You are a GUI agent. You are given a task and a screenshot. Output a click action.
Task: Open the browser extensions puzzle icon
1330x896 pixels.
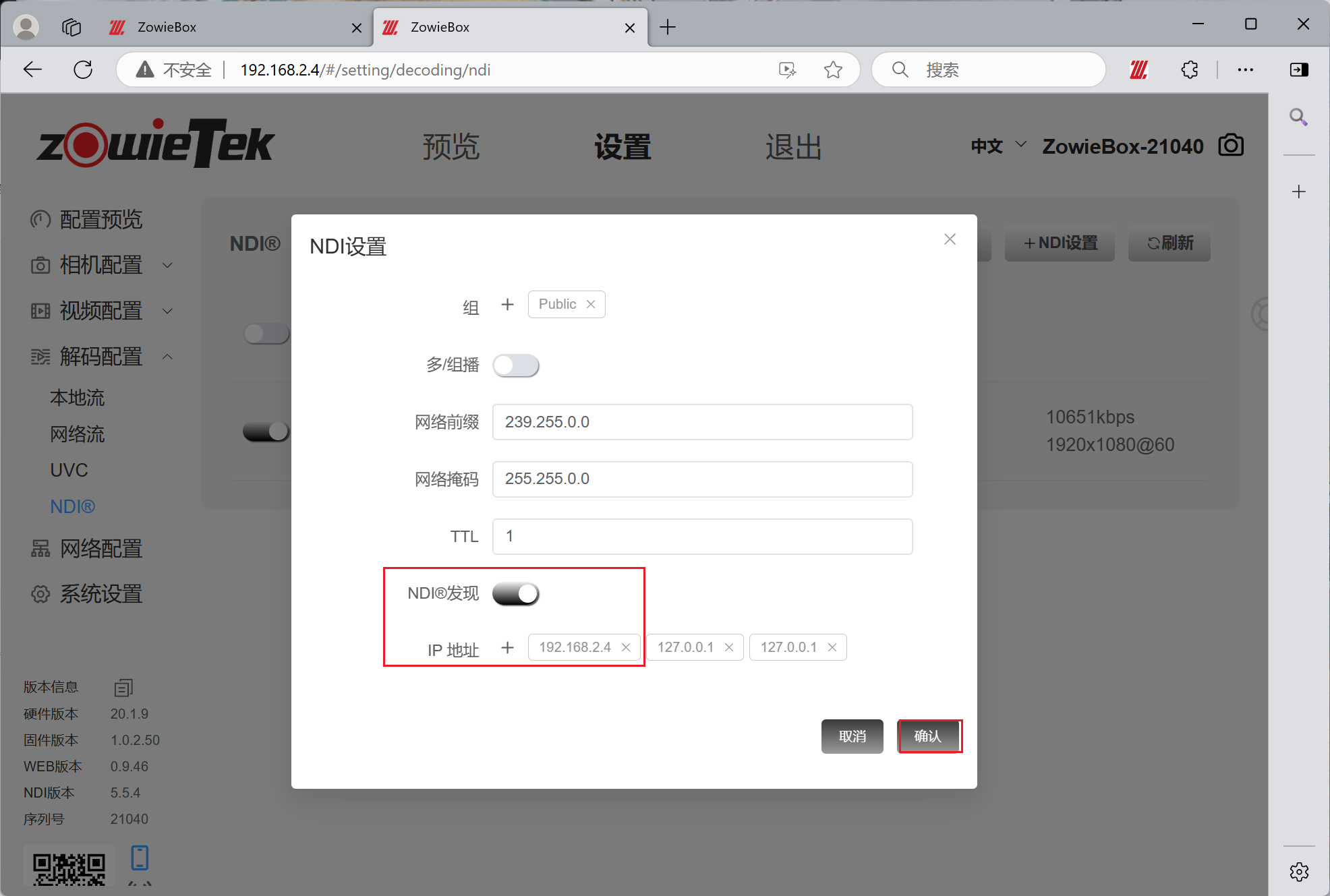(x=1190, y=69)
